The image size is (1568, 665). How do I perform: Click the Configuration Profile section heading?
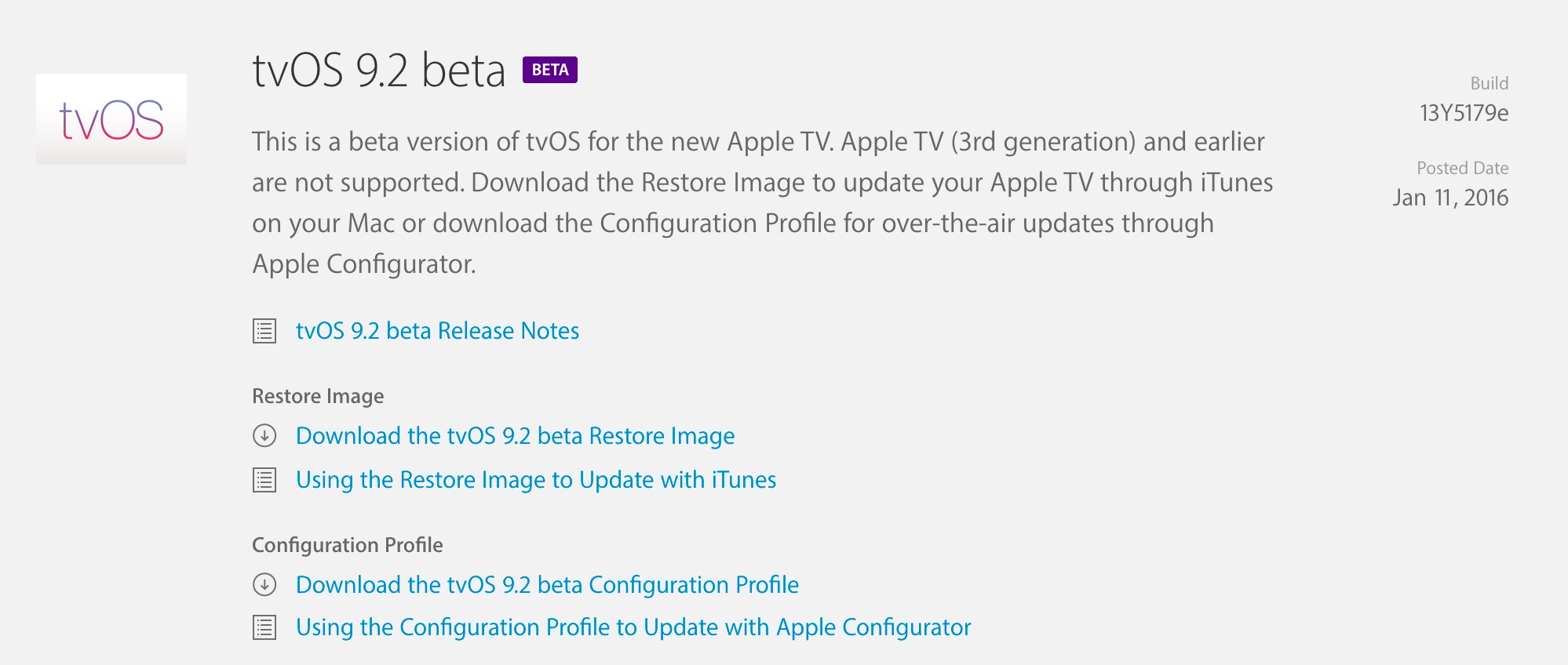pos(347,545)
